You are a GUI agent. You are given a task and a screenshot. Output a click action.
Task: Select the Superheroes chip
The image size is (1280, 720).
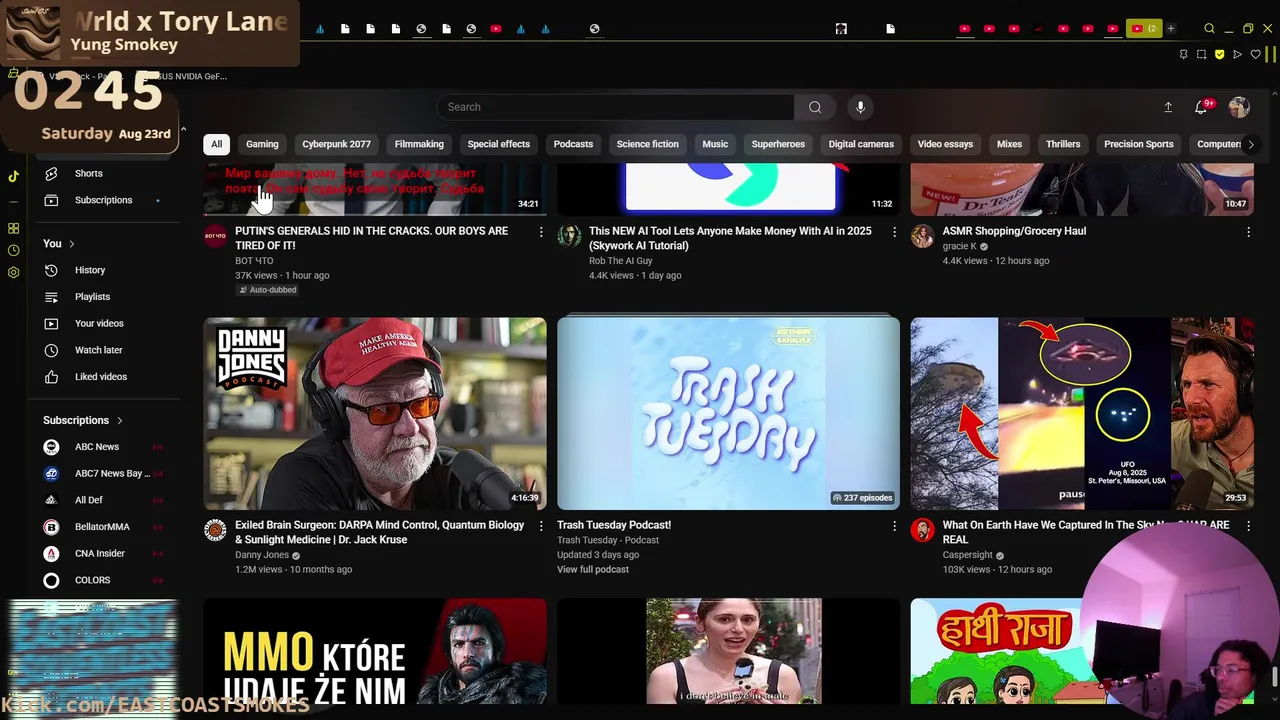(x=778, y=144)
